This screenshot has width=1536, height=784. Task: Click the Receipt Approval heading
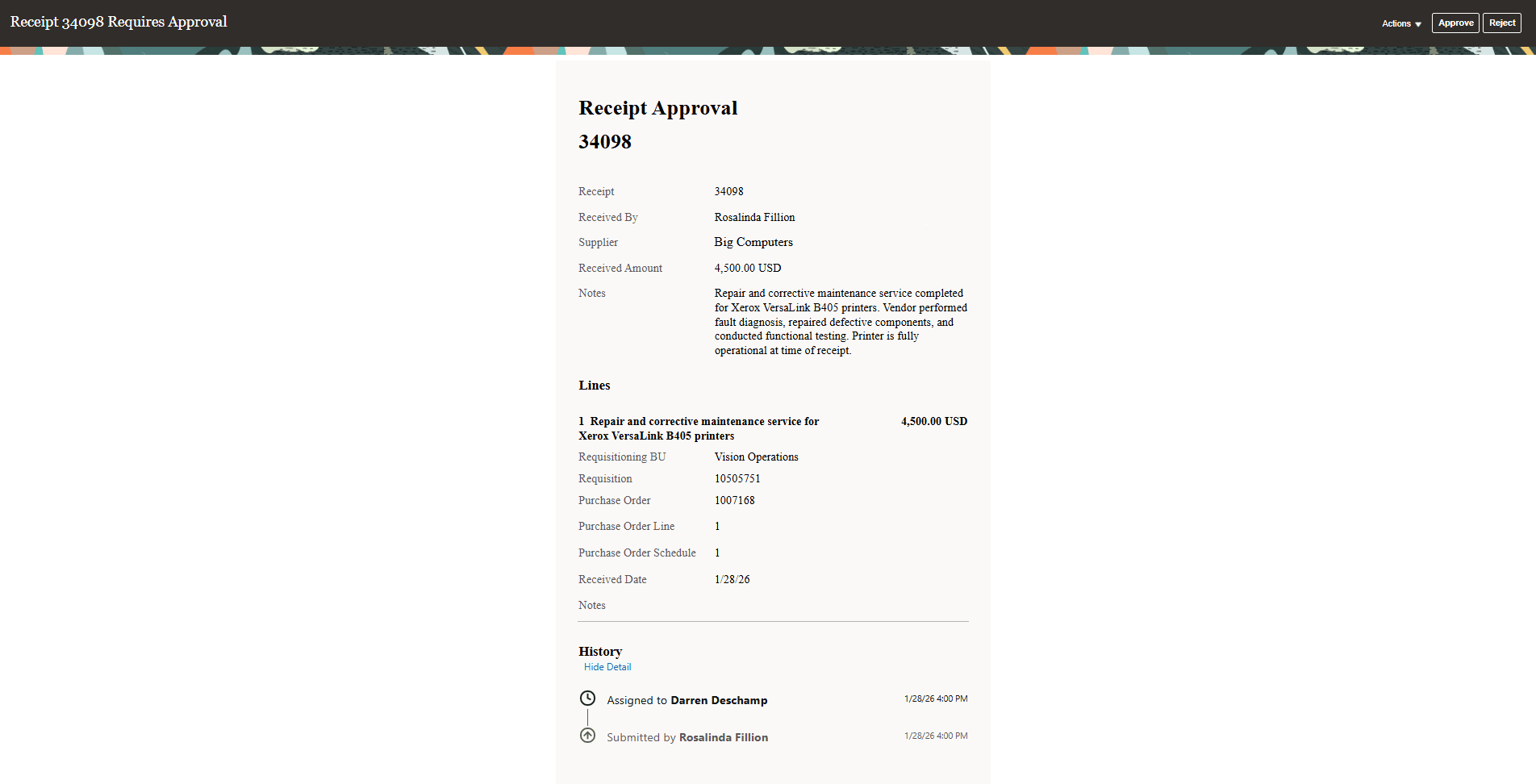(657, 107)
